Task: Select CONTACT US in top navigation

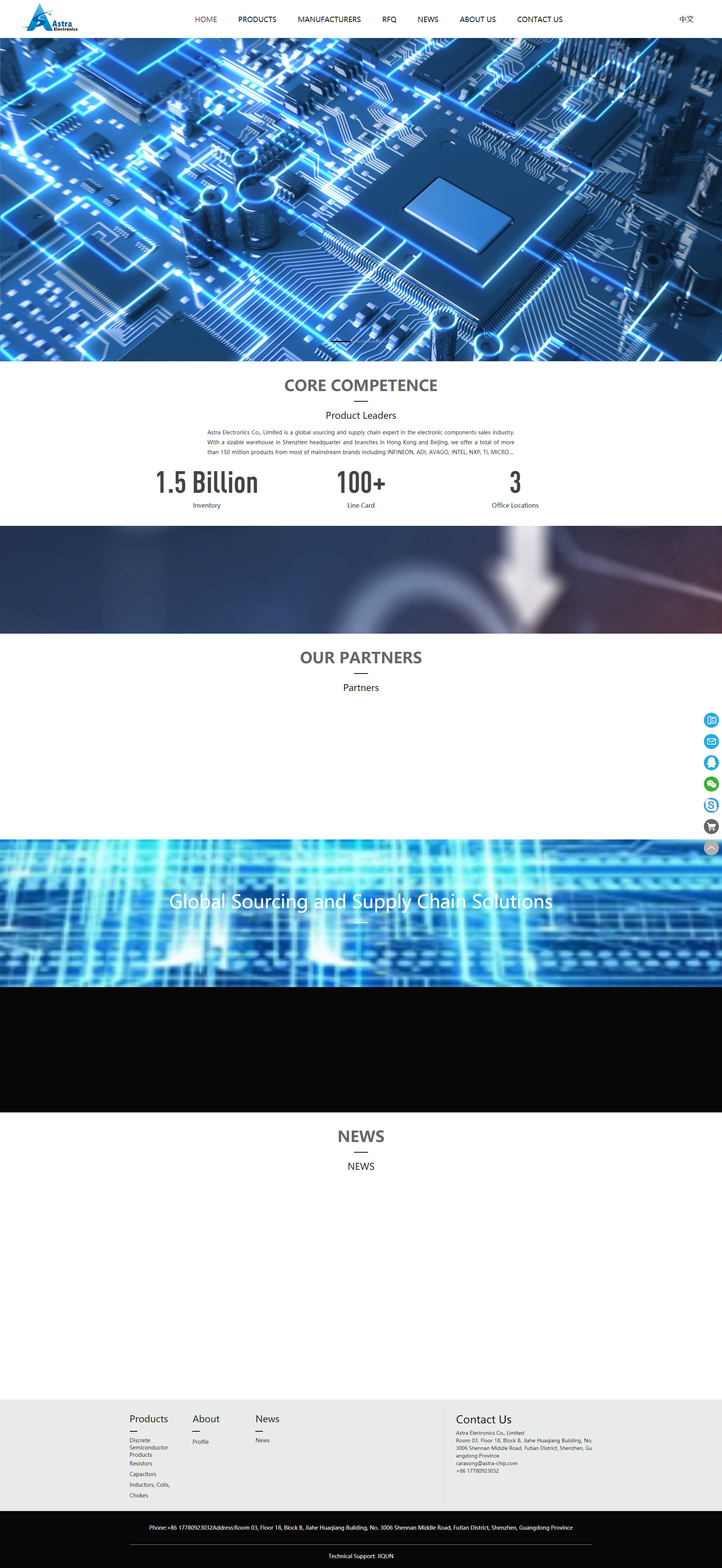Action: pyautogui.click(x=540, y=19)
